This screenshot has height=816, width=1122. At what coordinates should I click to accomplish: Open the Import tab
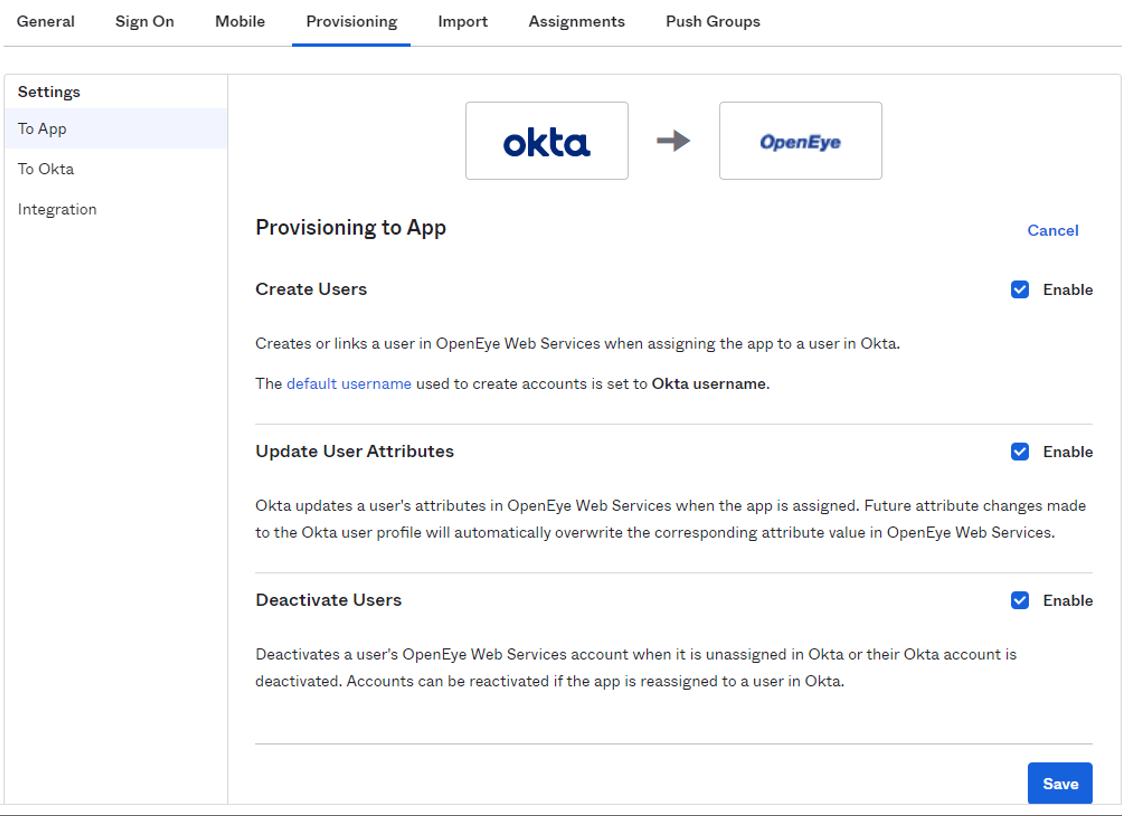[x=461, y=21]
